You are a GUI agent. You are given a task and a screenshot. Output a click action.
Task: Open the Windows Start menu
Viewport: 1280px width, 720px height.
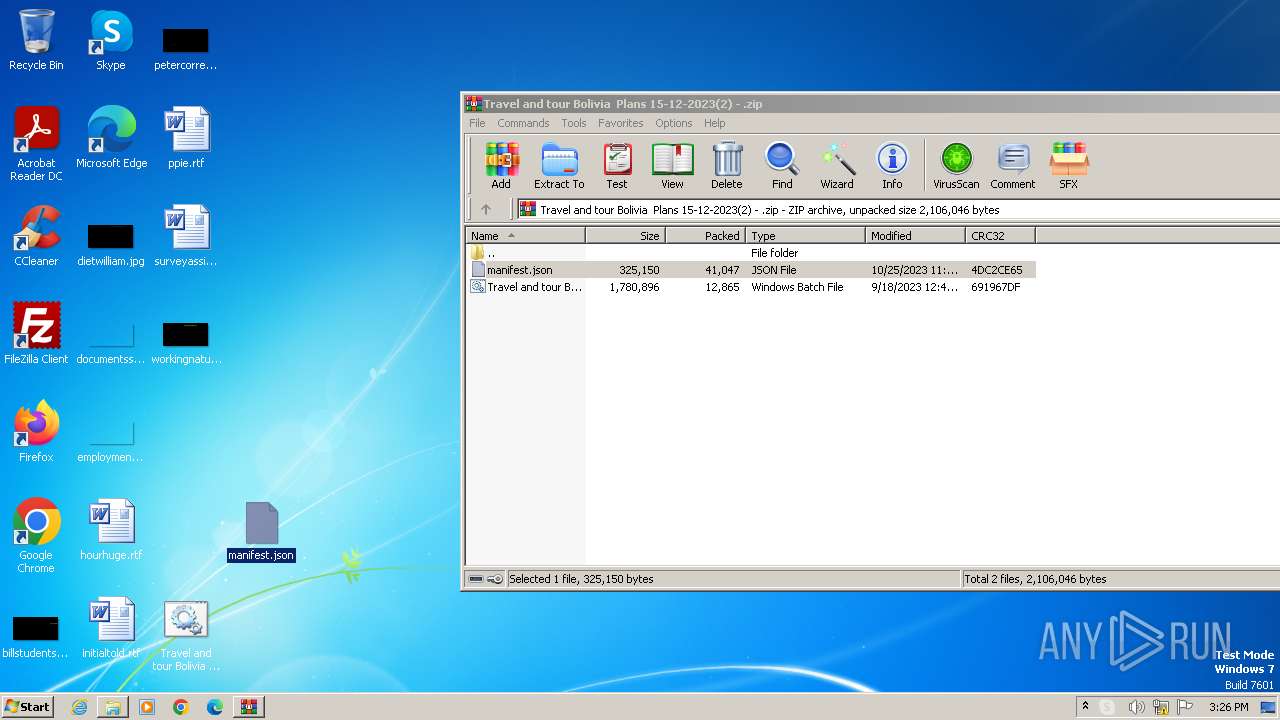point(27,706)
